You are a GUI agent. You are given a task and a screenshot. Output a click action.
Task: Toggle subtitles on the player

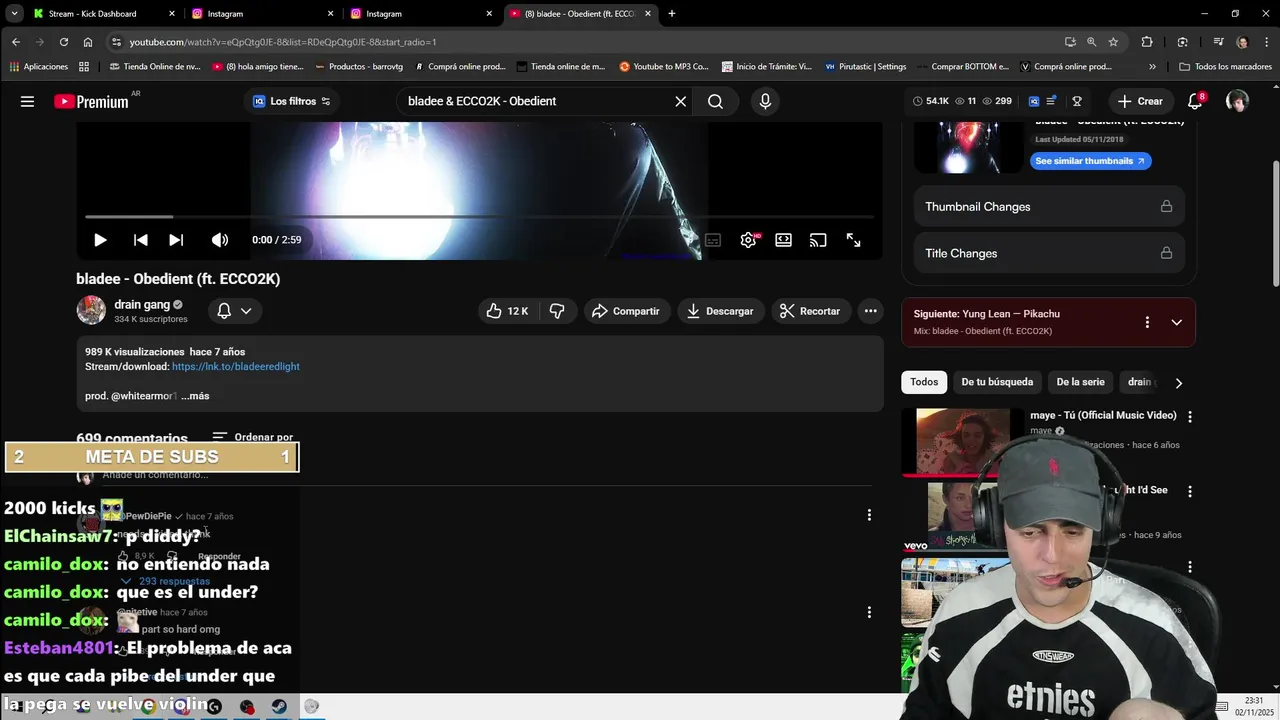pyautogui.click(x=713, y=240)
